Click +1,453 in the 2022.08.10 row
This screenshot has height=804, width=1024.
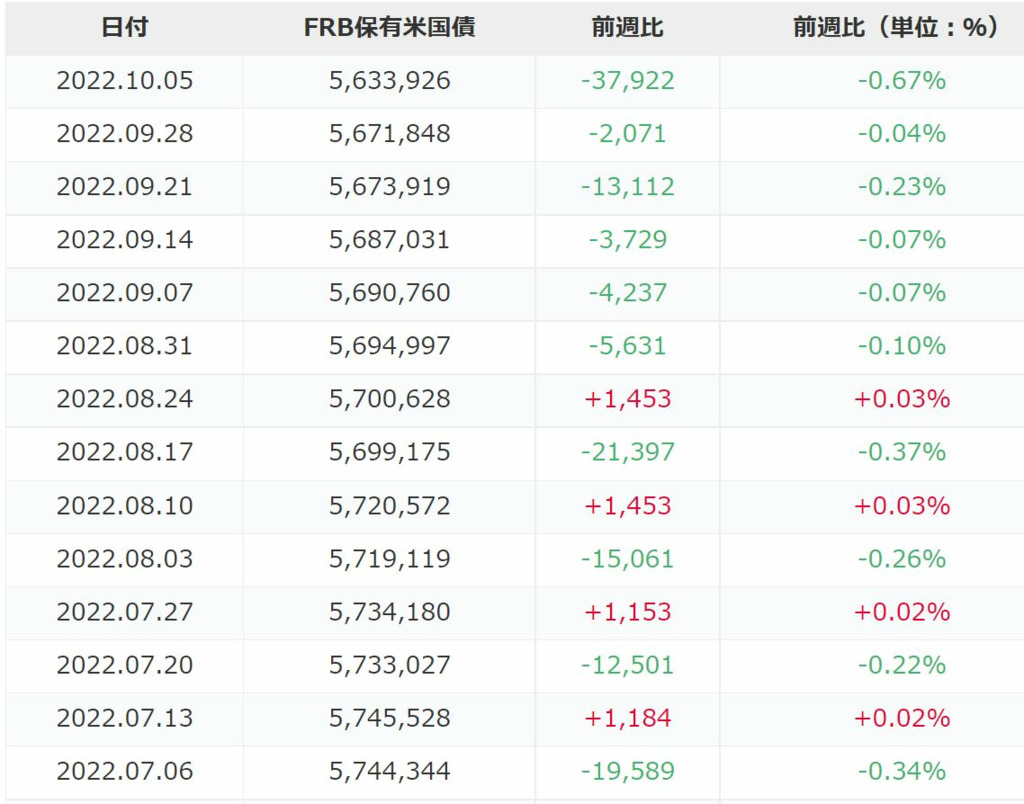627,506
